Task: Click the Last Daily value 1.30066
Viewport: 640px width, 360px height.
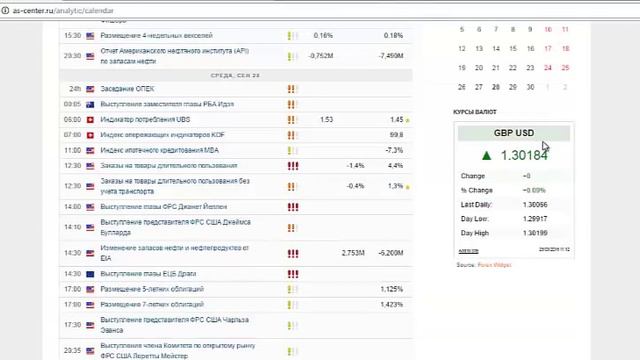Action: [535, 205]
